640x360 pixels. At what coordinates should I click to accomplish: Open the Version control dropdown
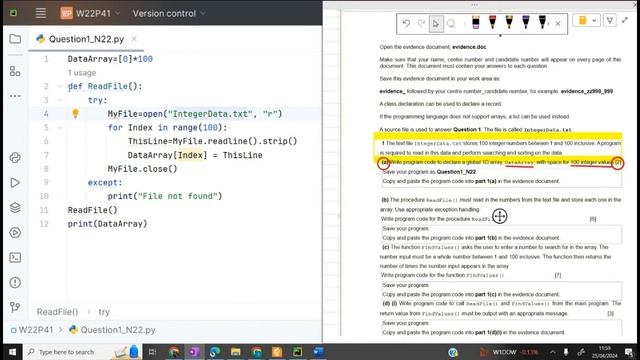tap(169, 13)
